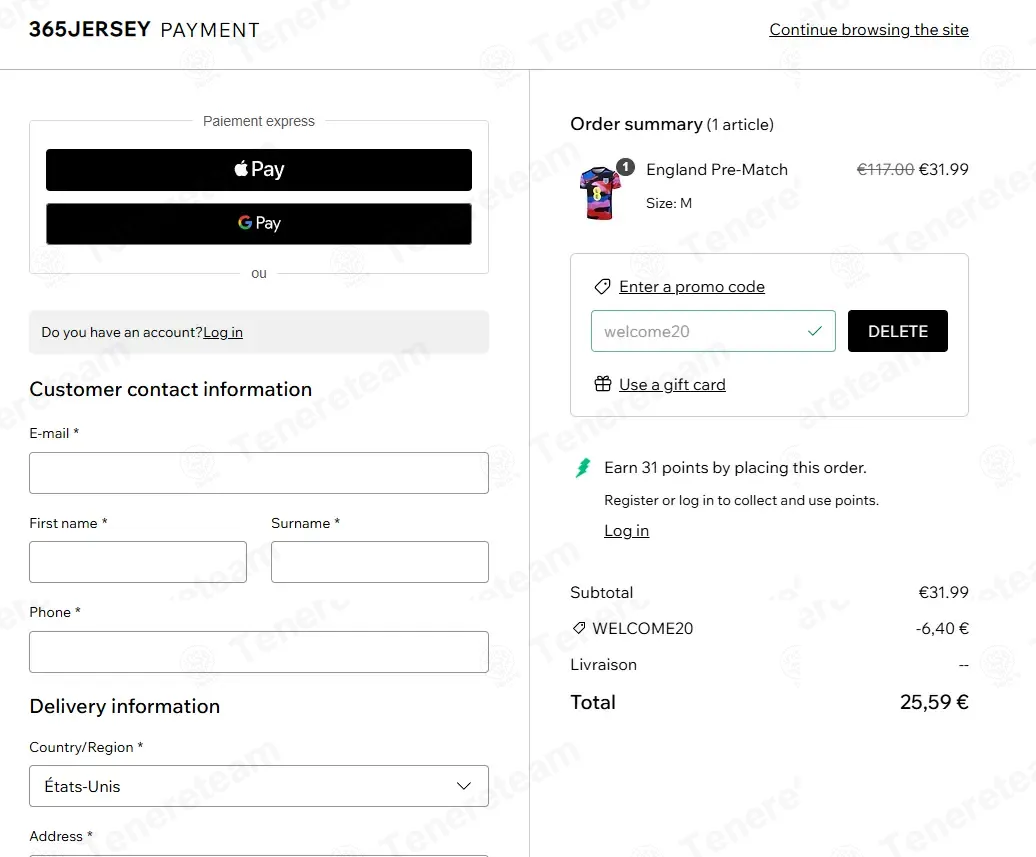Viewport: 1036px width, 857px height.
Task: Click the quantity badge on jersey image
Action: click(625, 167)
